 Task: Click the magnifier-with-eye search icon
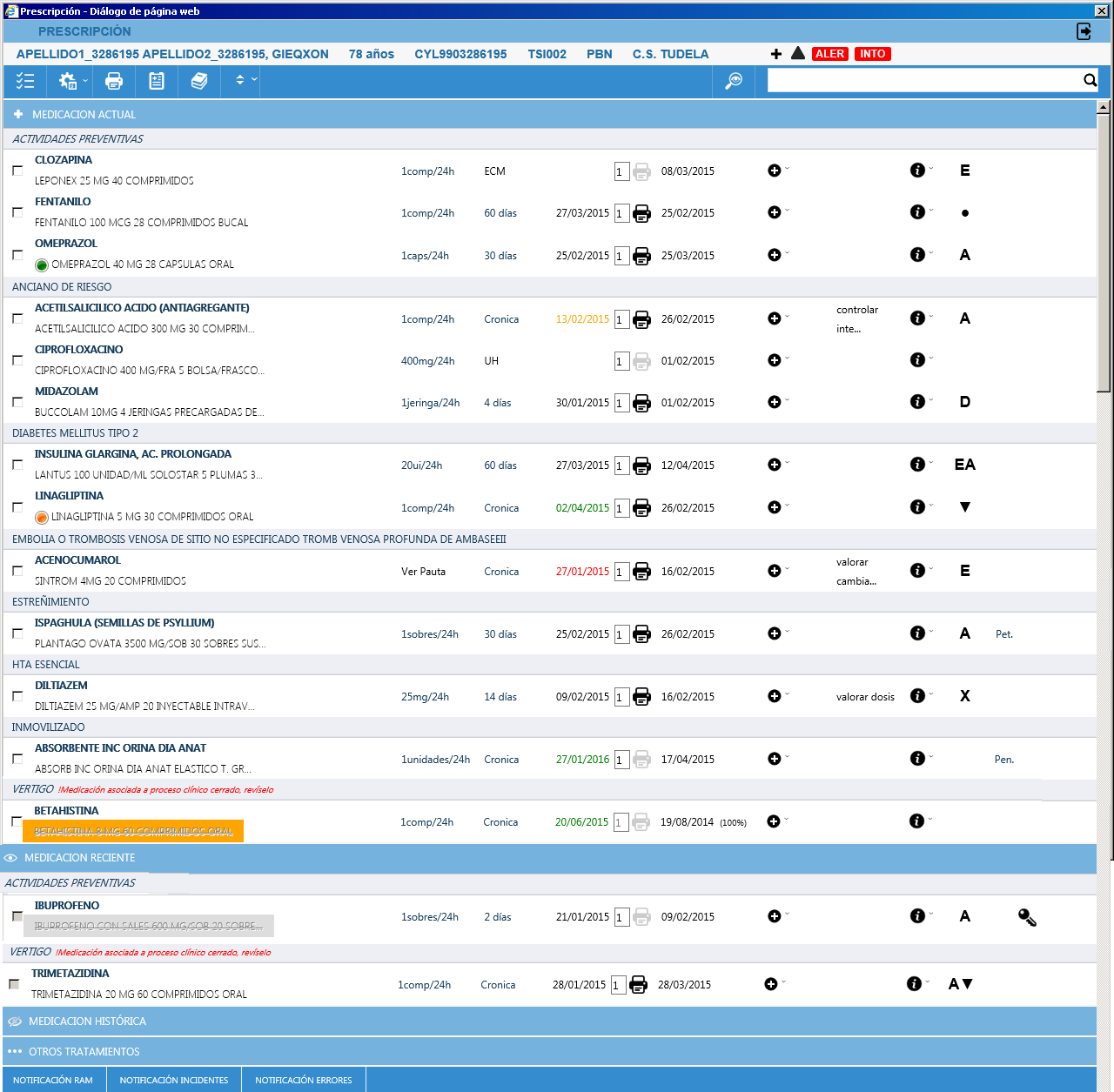point(734,81)
